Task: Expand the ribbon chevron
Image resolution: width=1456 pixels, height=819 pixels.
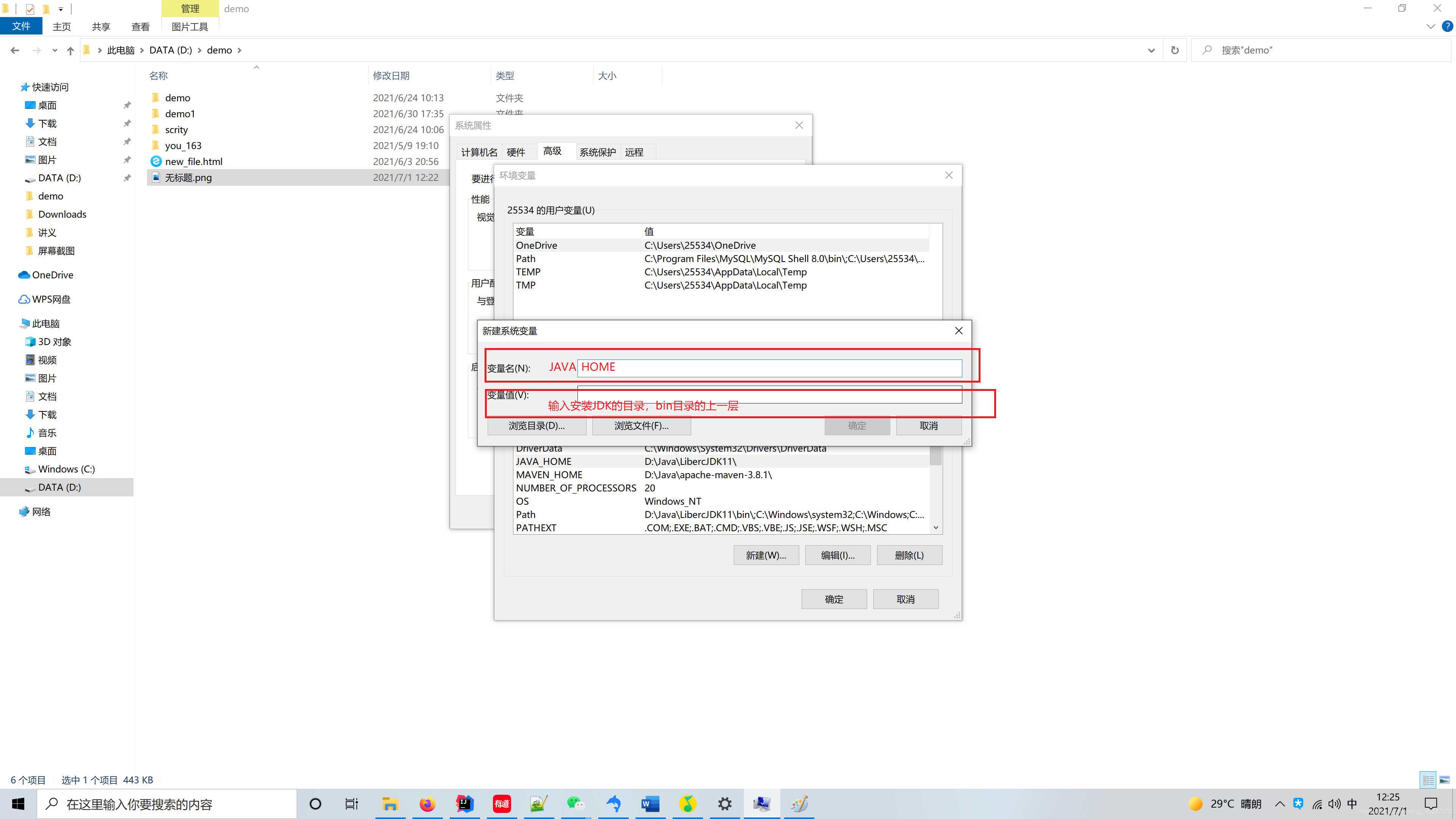Action: [1431, 27]
